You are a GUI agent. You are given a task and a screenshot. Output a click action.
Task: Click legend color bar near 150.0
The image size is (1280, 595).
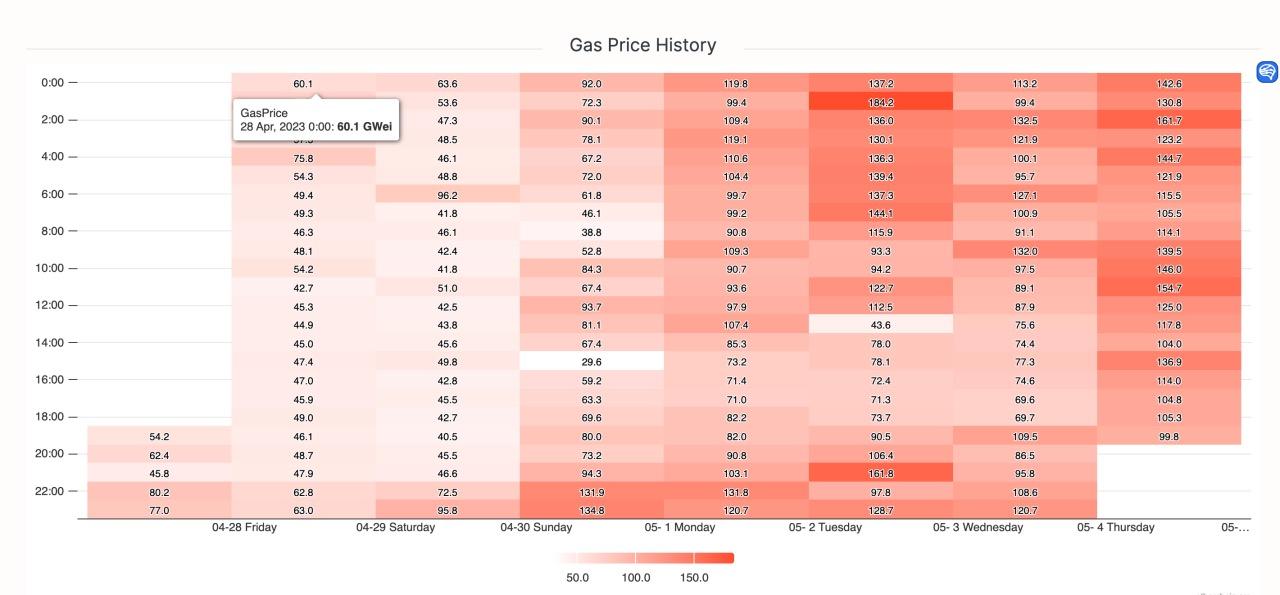[x=694, y=558]
